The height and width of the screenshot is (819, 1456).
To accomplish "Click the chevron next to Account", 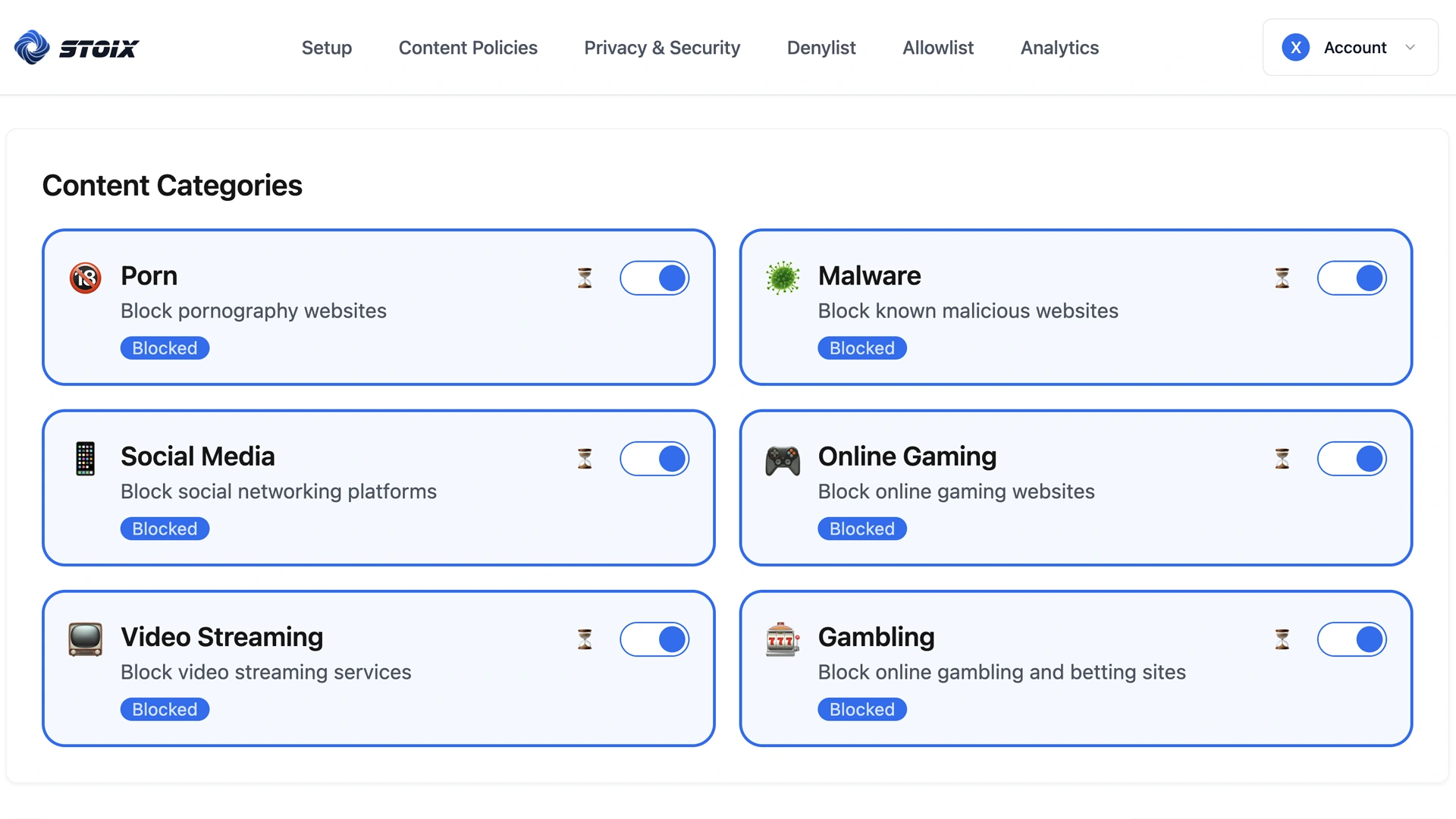I will pos(1410,47).
